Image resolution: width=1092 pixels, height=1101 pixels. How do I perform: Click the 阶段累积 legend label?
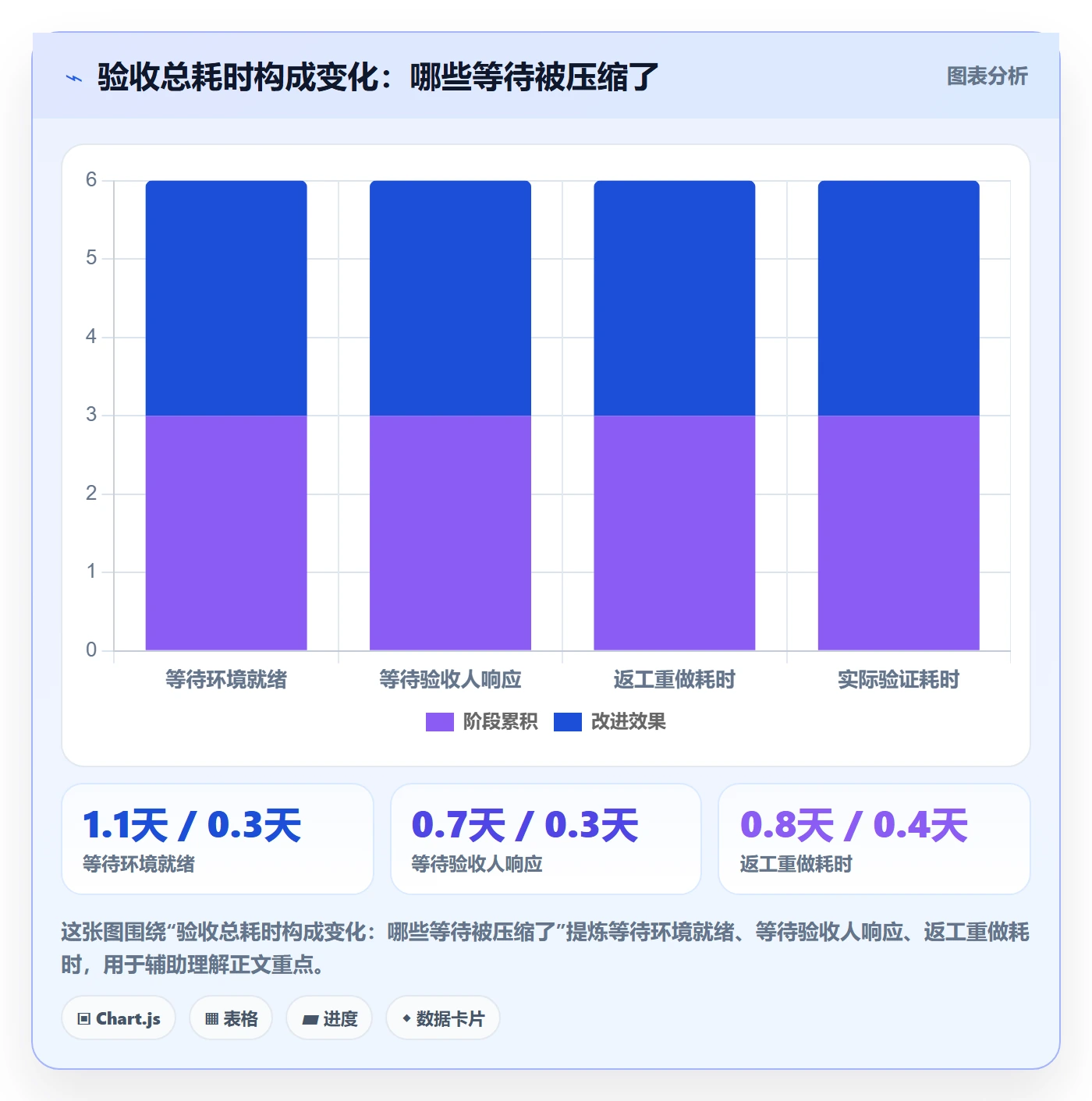pyautogui.click(x=500, y=722)
